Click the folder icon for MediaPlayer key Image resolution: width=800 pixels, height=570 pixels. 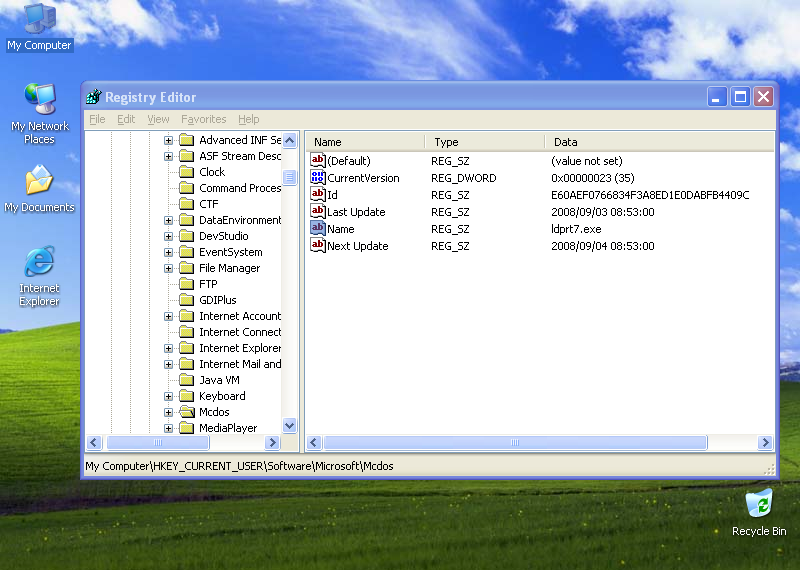tap(187, 428)
